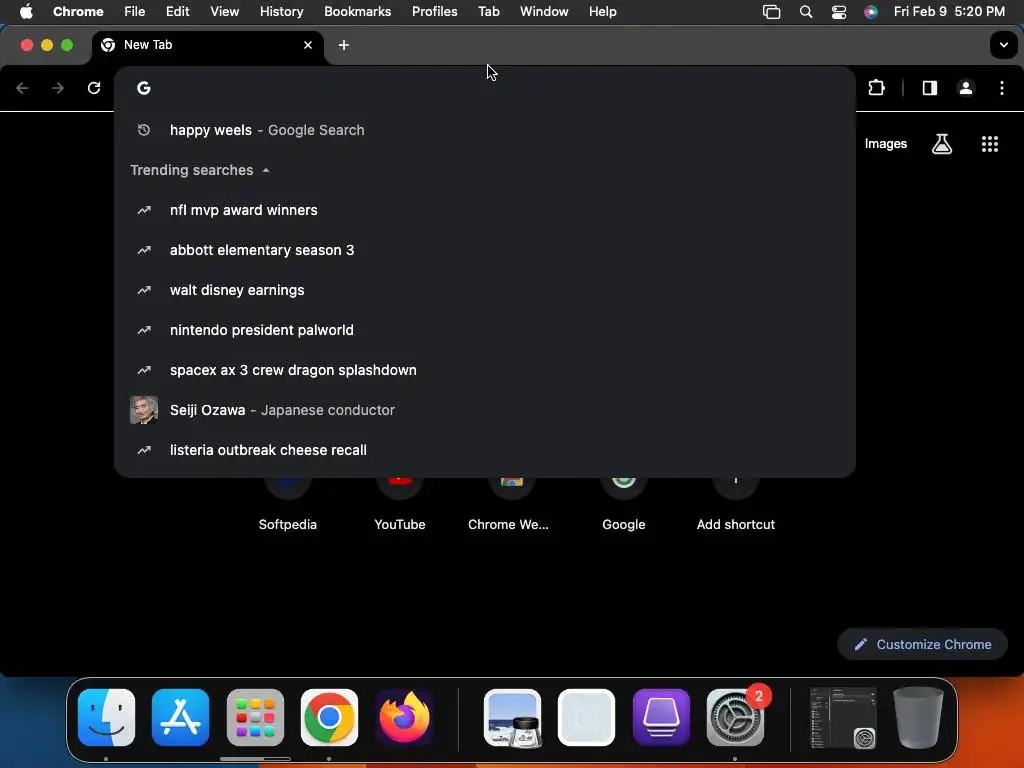Open the Apple menu
This screenshot has width=1024, height=768.
pos(26,12)
